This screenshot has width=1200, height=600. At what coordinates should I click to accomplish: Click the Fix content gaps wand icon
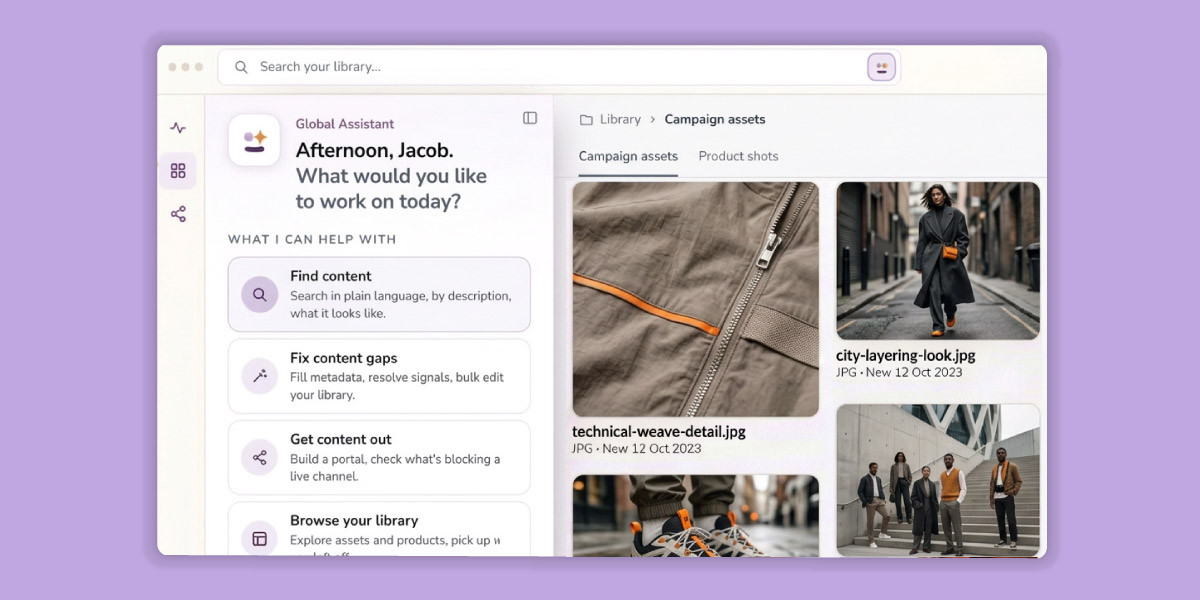point(260,376)
